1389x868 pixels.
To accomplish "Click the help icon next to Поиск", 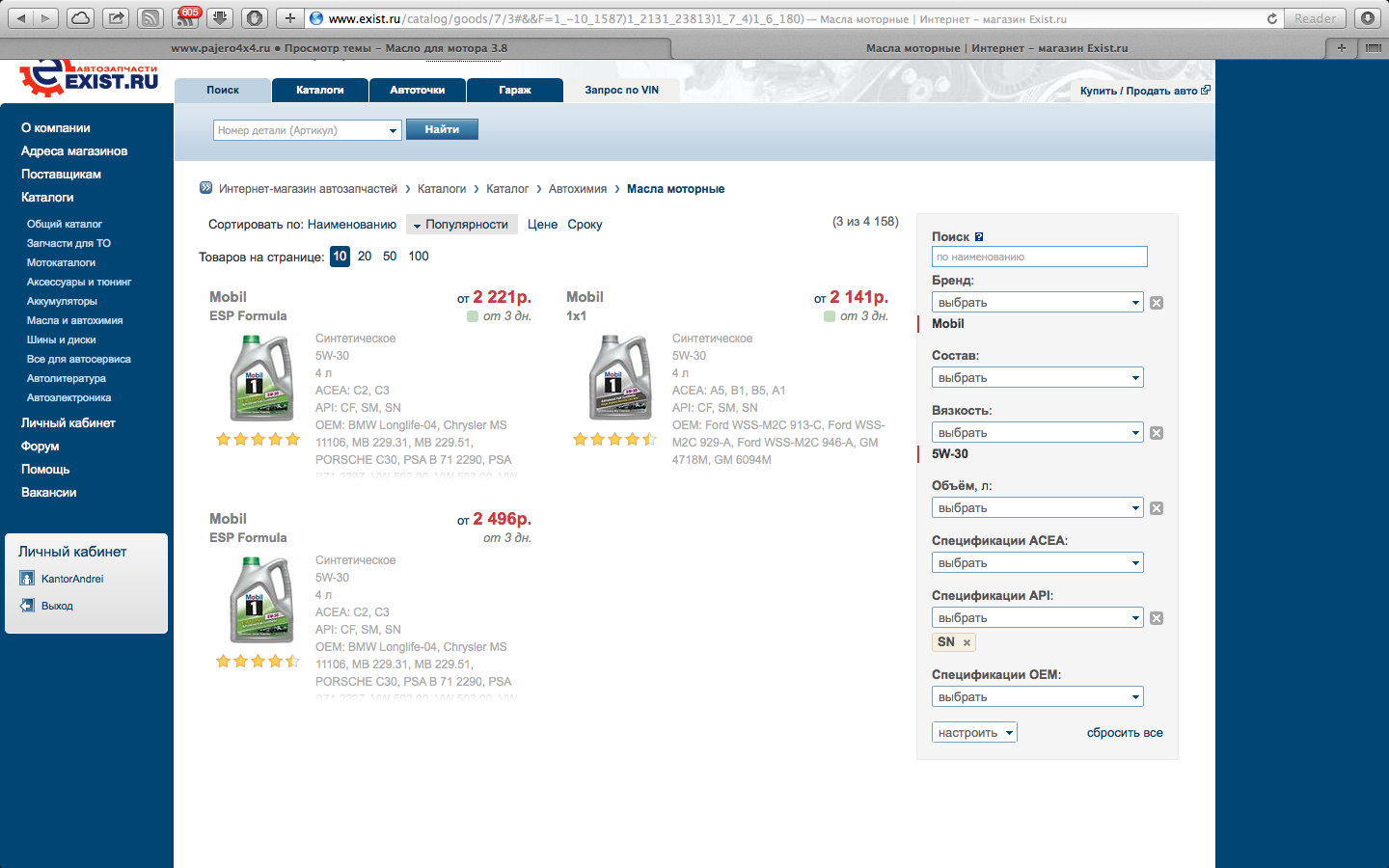I will click(x=979, y=237).
